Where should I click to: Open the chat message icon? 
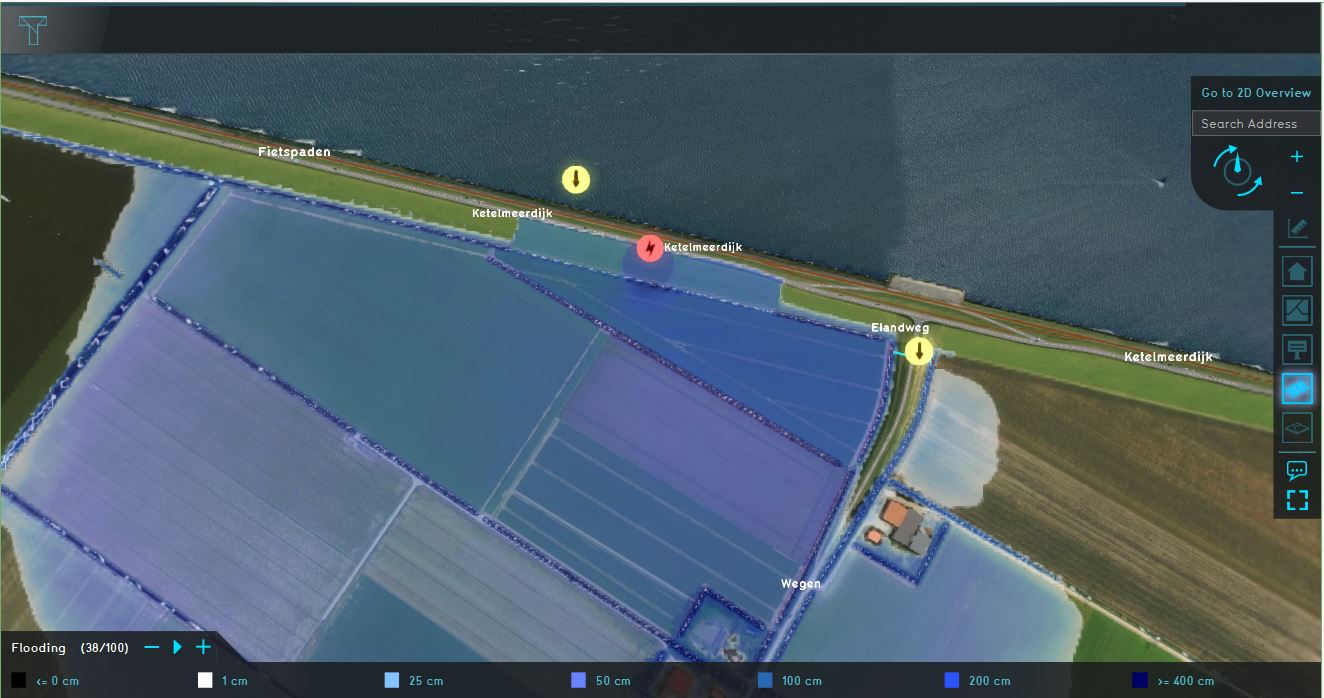pyautogui.click(x=1297, y=469)
